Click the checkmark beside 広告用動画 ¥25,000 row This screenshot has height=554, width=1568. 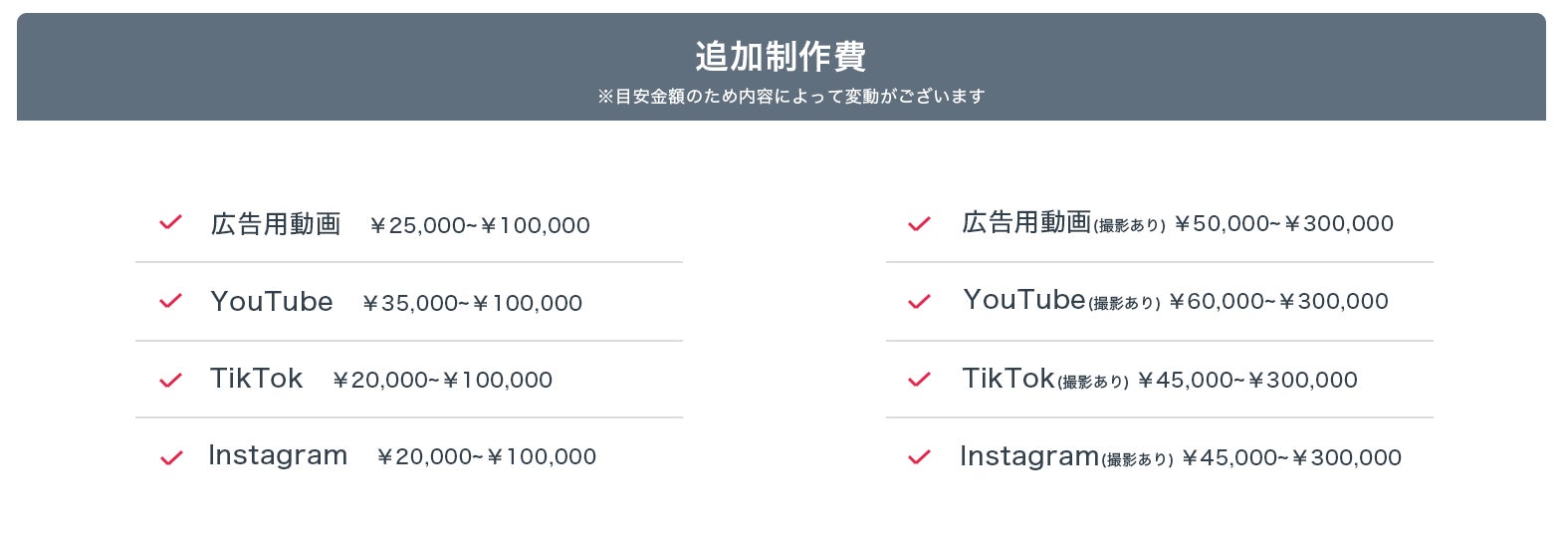170,222
